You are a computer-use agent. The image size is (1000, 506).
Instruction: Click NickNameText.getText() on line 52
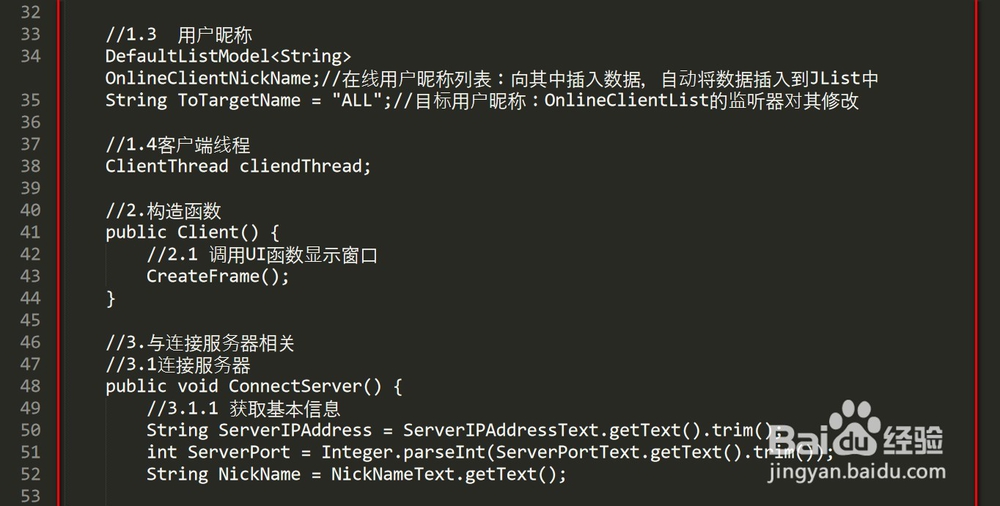pos(443,474)
